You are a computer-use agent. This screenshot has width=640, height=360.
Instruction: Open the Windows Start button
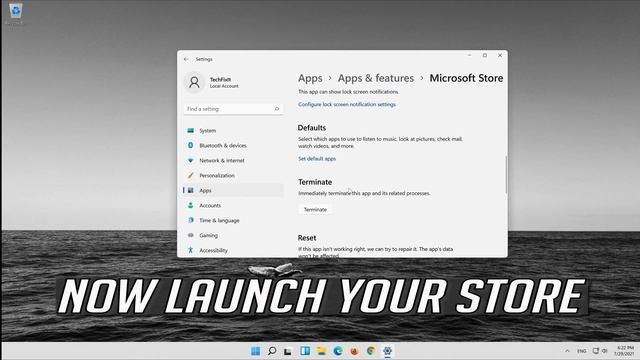pyautogui.click(x=256, y=351)
